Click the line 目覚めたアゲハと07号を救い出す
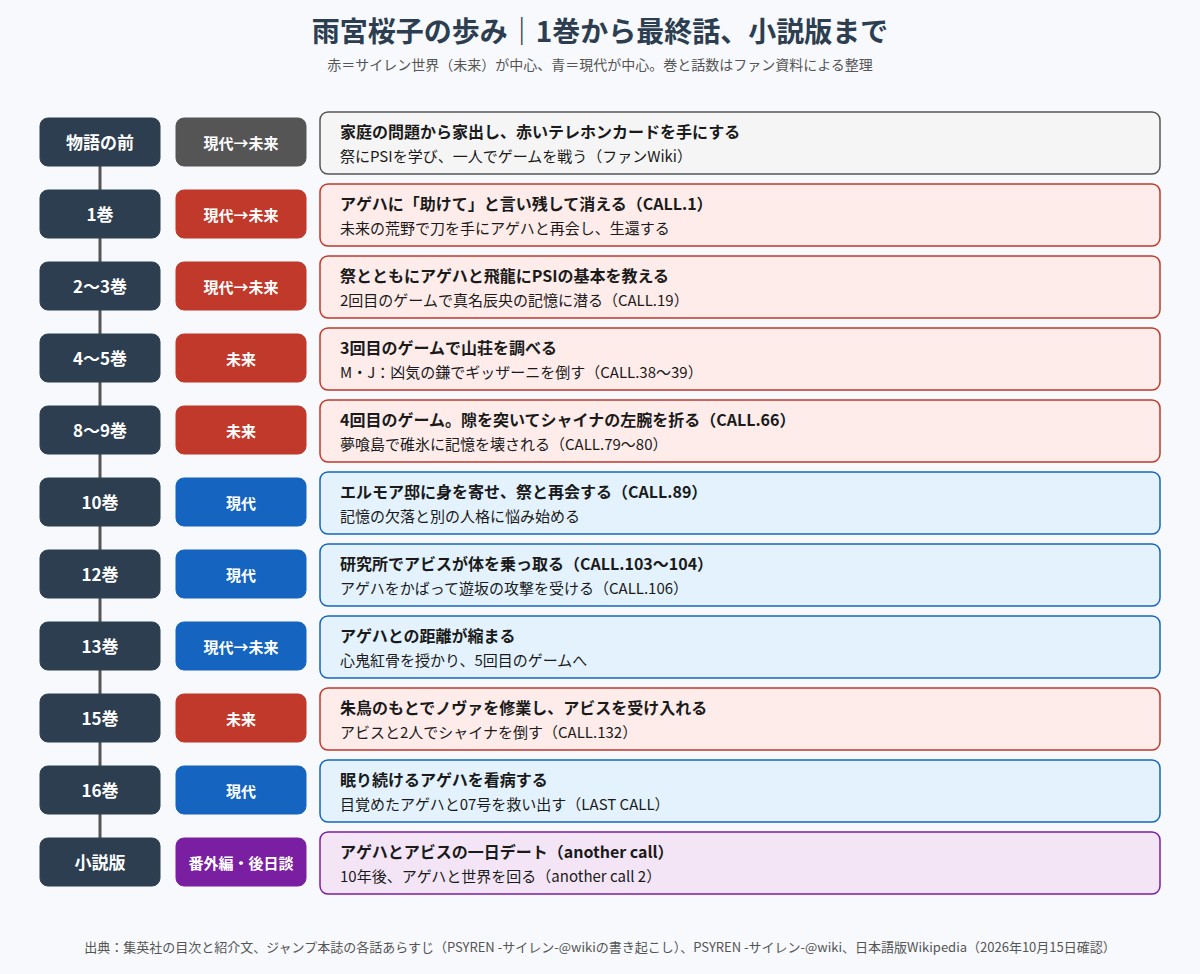1200x974 pixels. point(500,804)
